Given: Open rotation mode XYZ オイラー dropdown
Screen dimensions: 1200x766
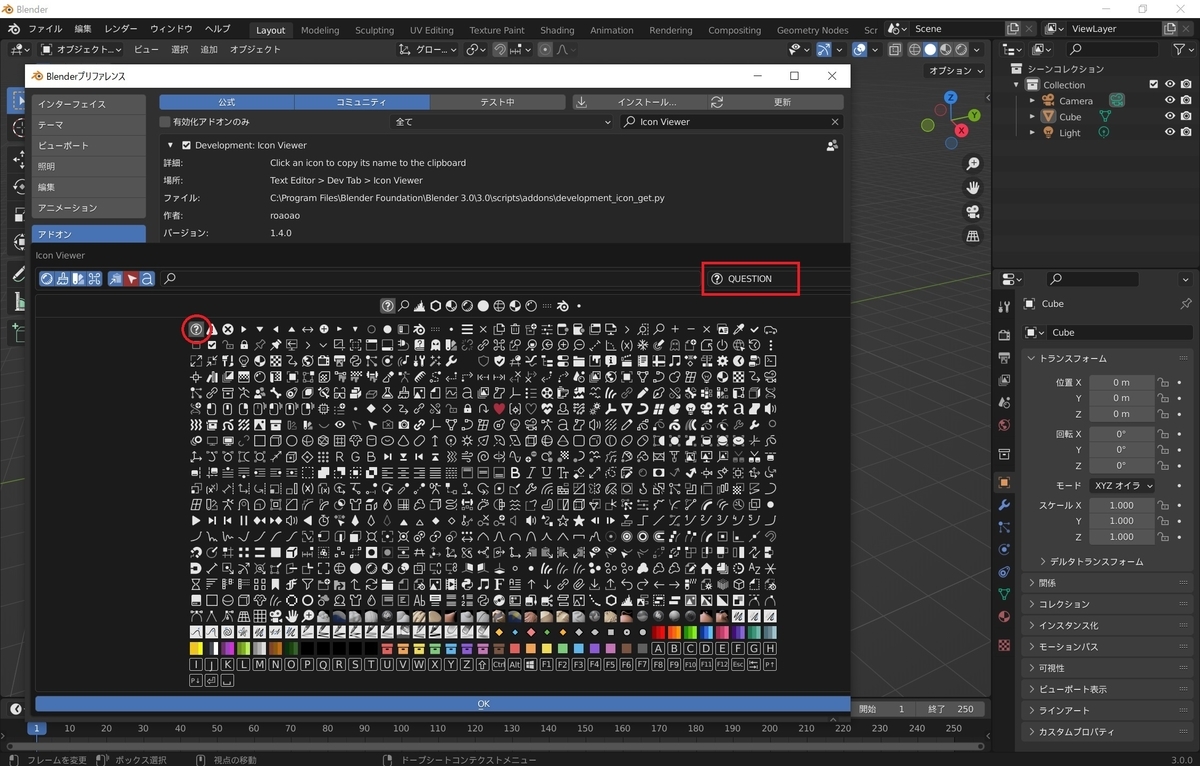Looking at the screenshot, I should pos(1121,485).
